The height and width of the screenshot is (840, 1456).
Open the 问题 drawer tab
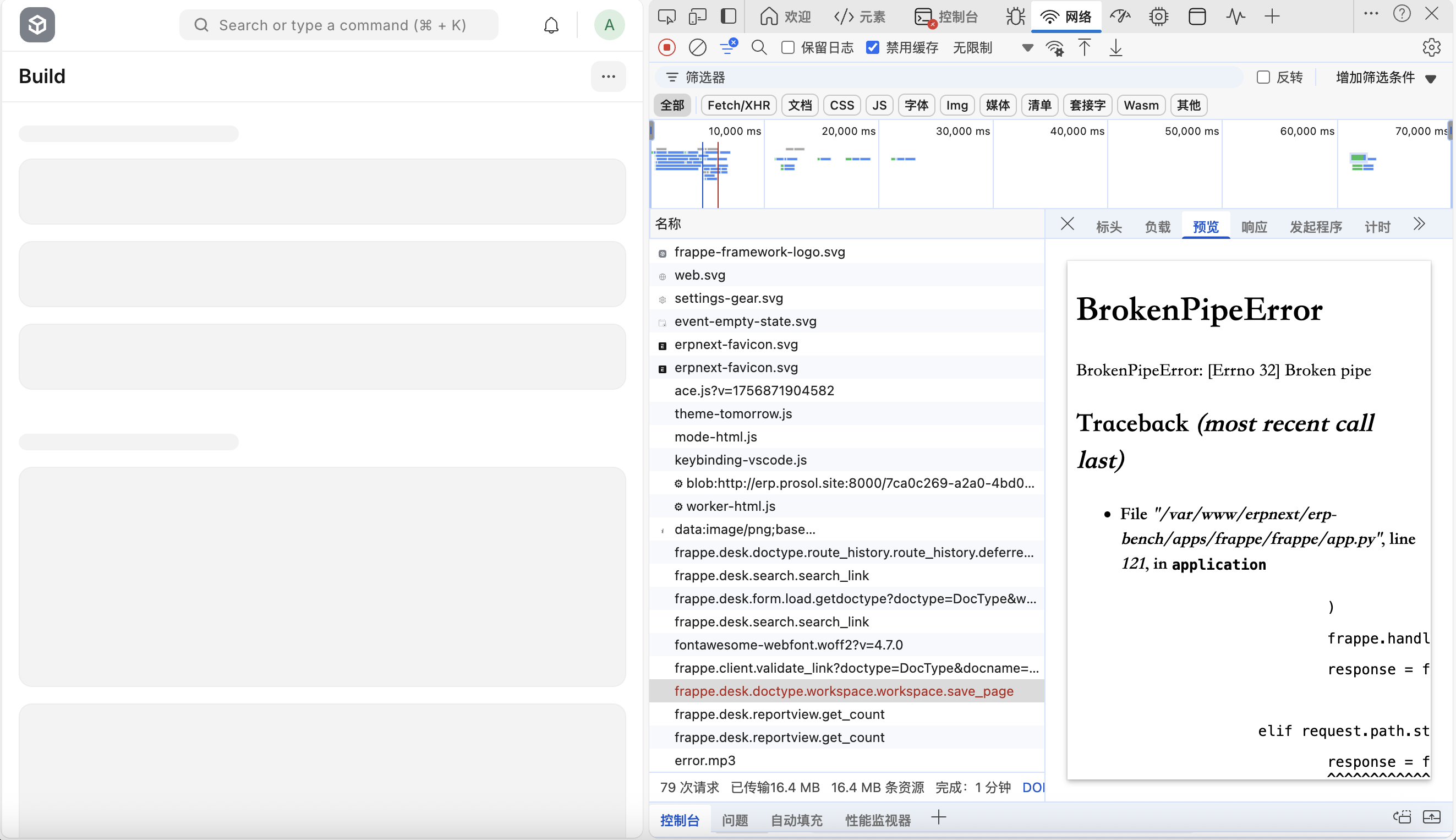pyautogui.click(x=735, y=820)
